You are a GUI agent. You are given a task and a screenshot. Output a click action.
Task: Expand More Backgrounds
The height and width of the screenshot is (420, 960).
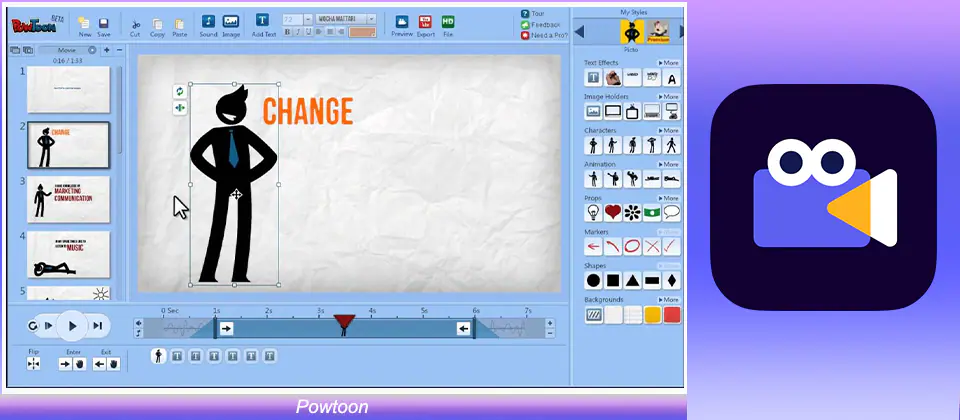tap(669, 299)
